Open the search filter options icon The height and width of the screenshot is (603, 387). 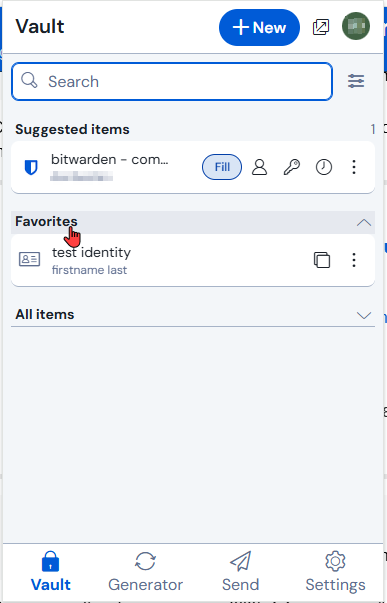click(x=356, y=81)
